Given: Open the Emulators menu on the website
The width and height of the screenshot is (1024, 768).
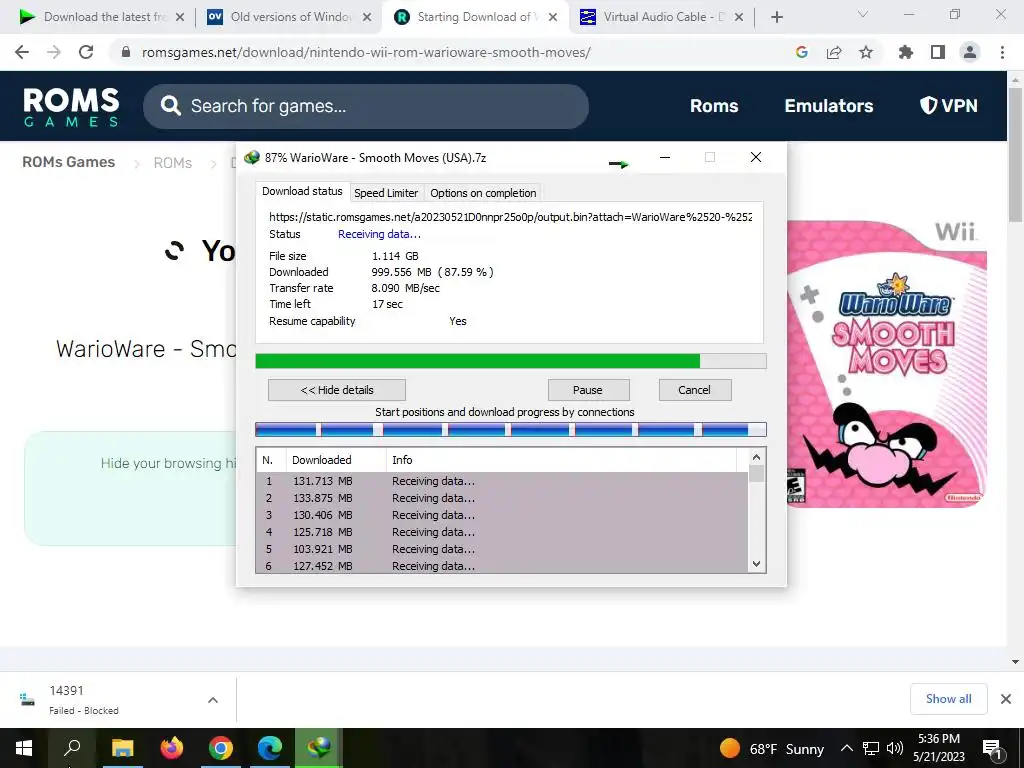Looking at the screenshot, I should (829, 106).
